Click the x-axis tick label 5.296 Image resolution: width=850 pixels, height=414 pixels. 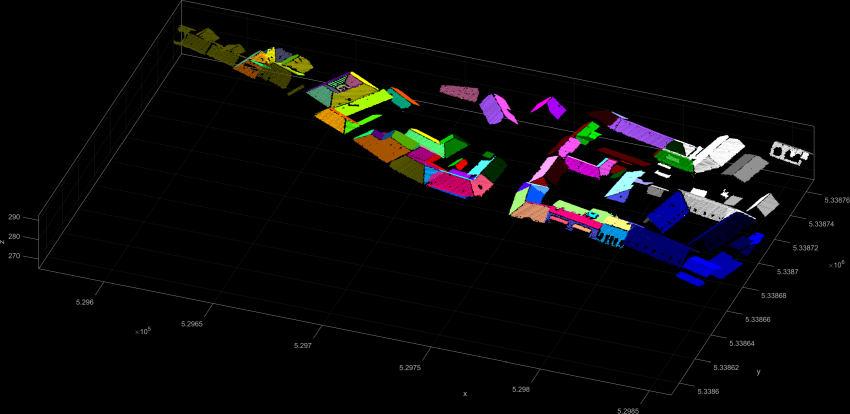tap(84, 300)
